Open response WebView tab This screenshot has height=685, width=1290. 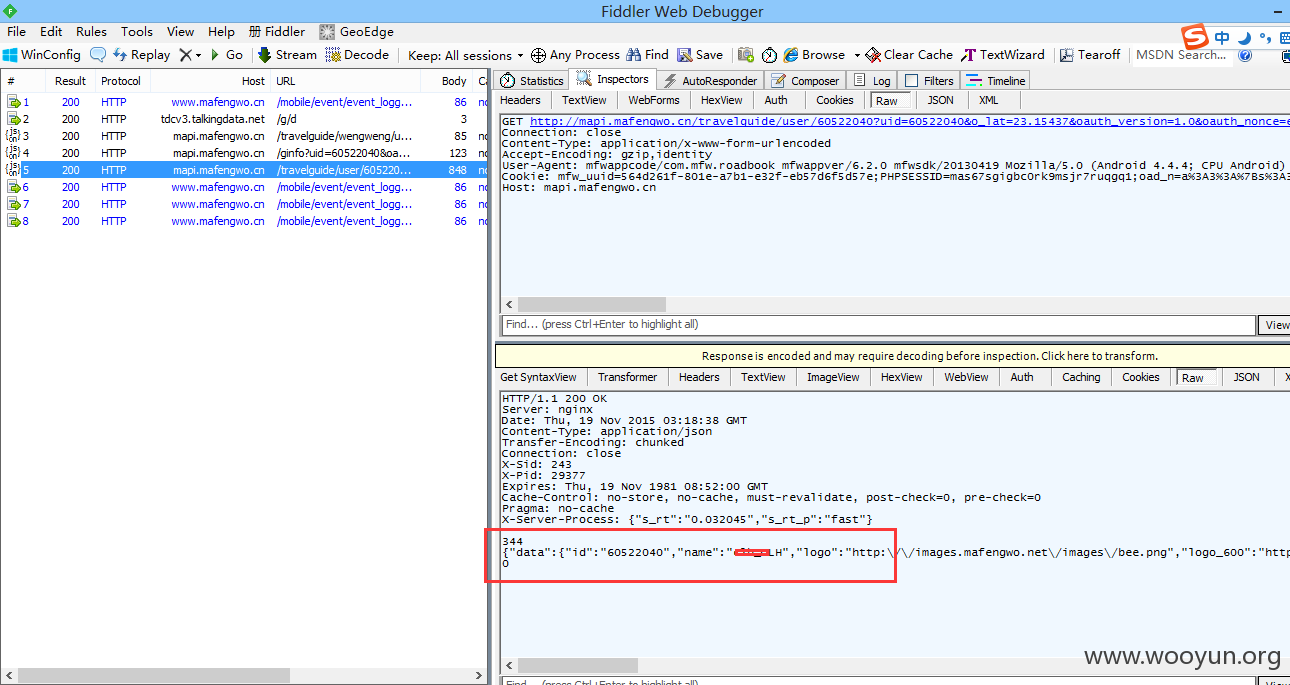click(x=967, y=377)
